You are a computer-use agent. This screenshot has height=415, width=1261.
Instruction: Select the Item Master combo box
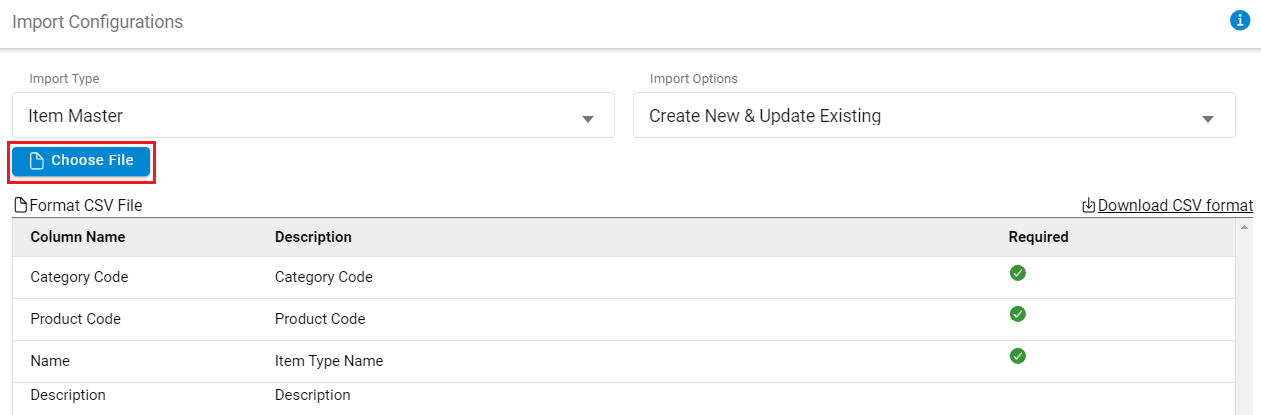tap(300, 116)
